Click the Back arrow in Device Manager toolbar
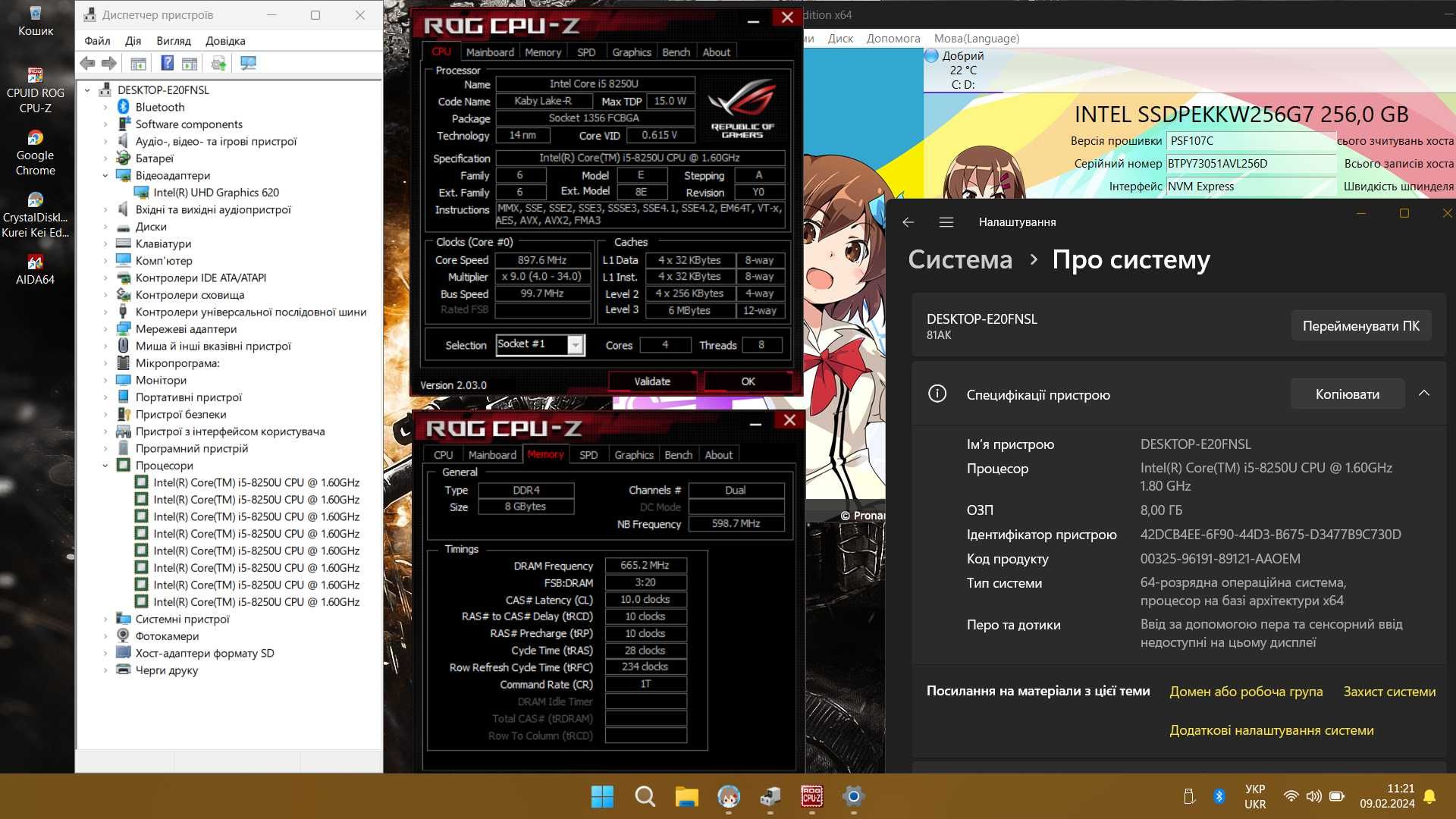Viewport: 1456px width, 819px height. pos(87,64)
